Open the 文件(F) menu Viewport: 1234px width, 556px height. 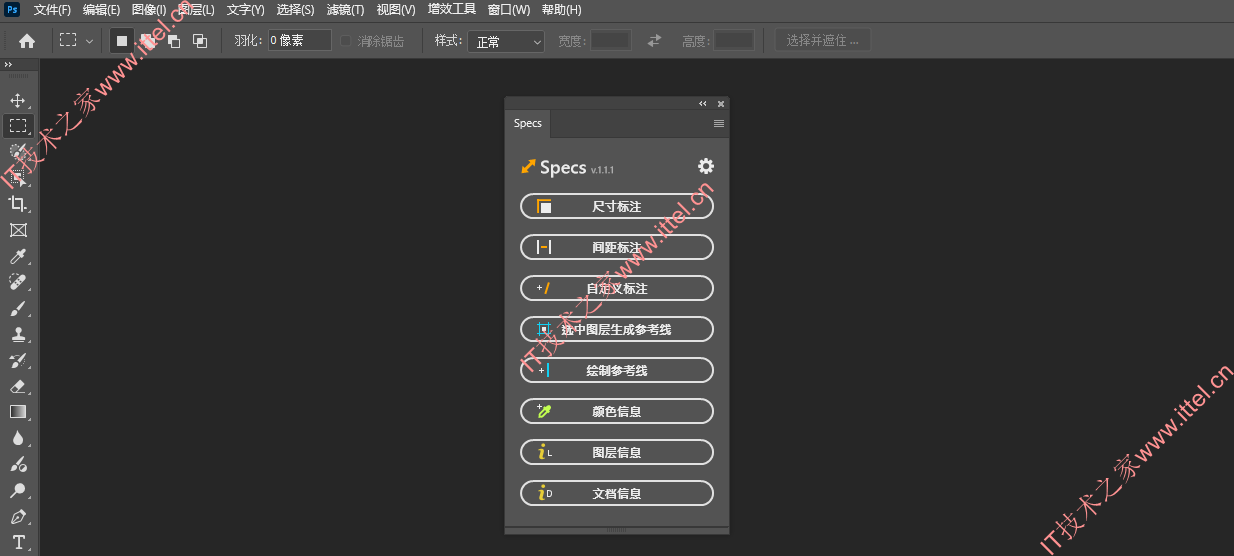pyautogui.click(x=52, y=10)
